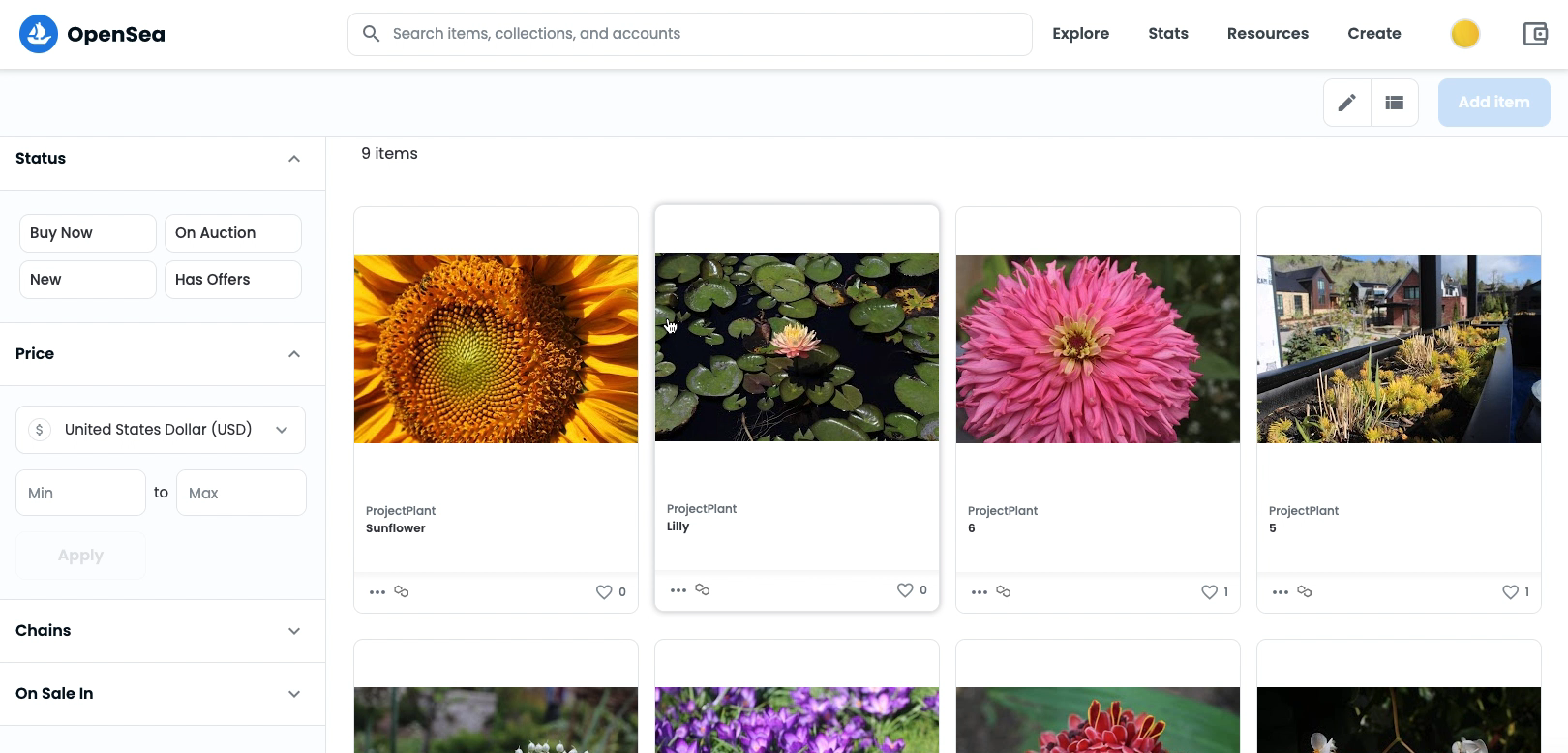1568x753 pixels.
Task: Open the purple crocus flowers thumbnail
Action: (x=797, y=720)
